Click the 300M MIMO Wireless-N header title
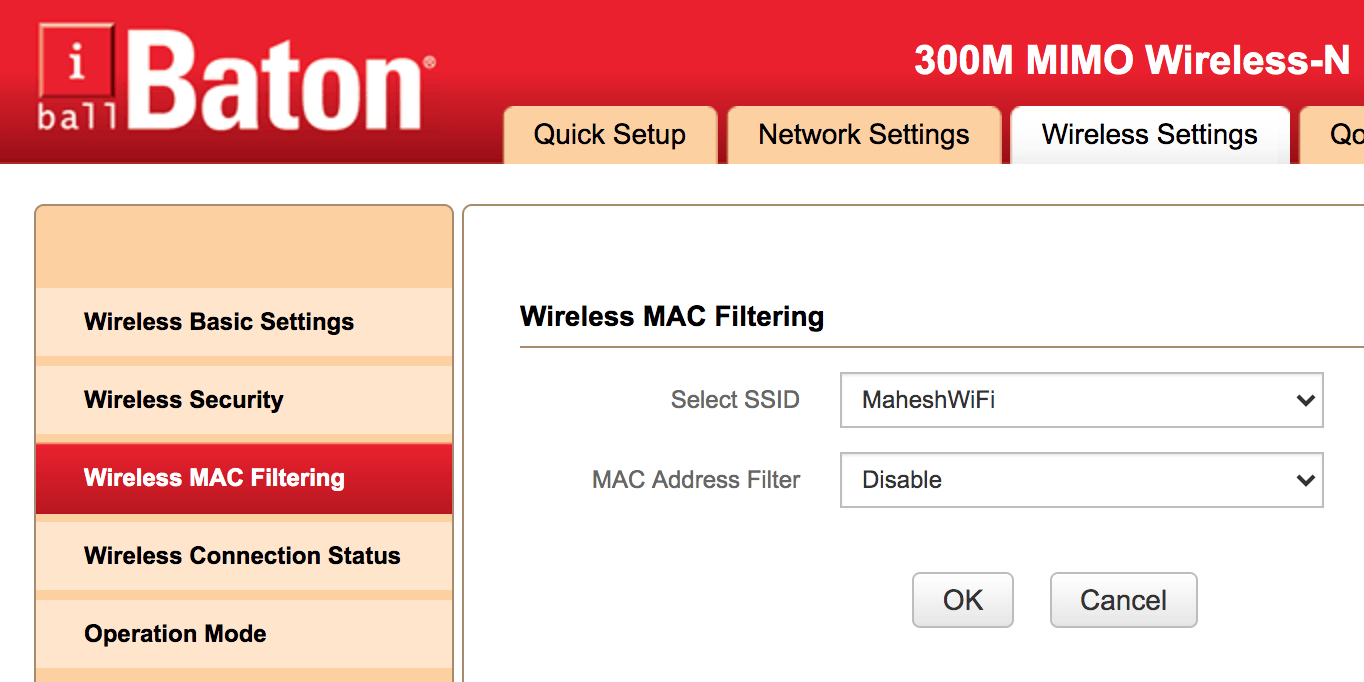Viewport: 1364px width, 682px height. 1132,61
